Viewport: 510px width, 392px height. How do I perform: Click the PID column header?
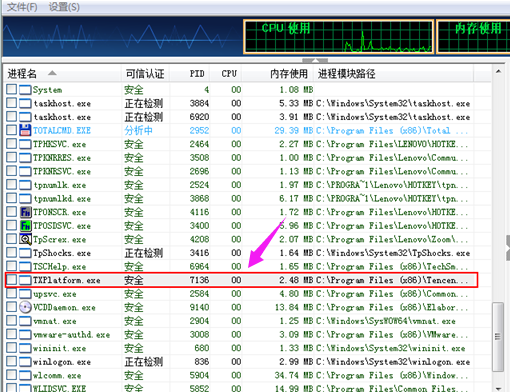pos(197,73)
